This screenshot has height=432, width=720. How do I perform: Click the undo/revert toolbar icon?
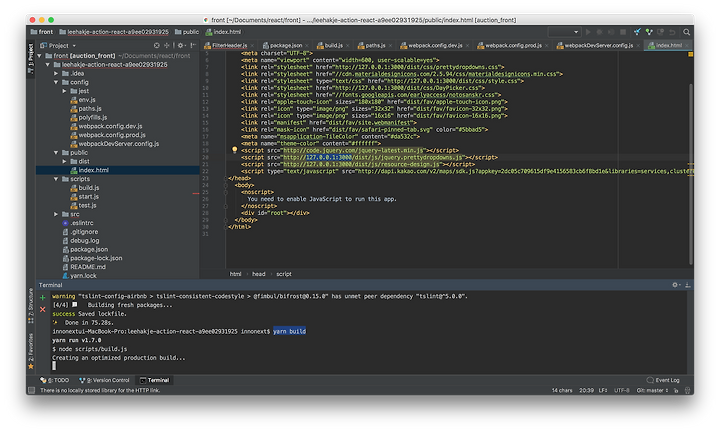point(672,32)
